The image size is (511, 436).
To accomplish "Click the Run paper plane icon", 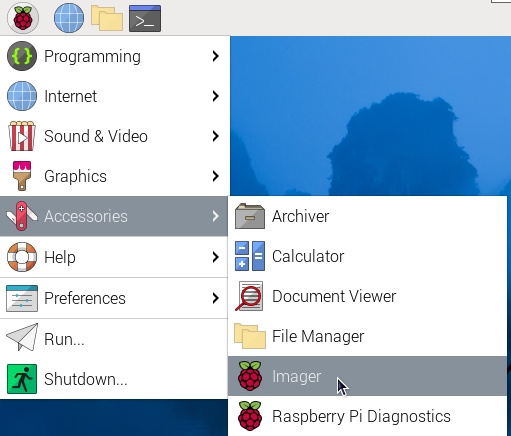I will (x=22, y=337).
